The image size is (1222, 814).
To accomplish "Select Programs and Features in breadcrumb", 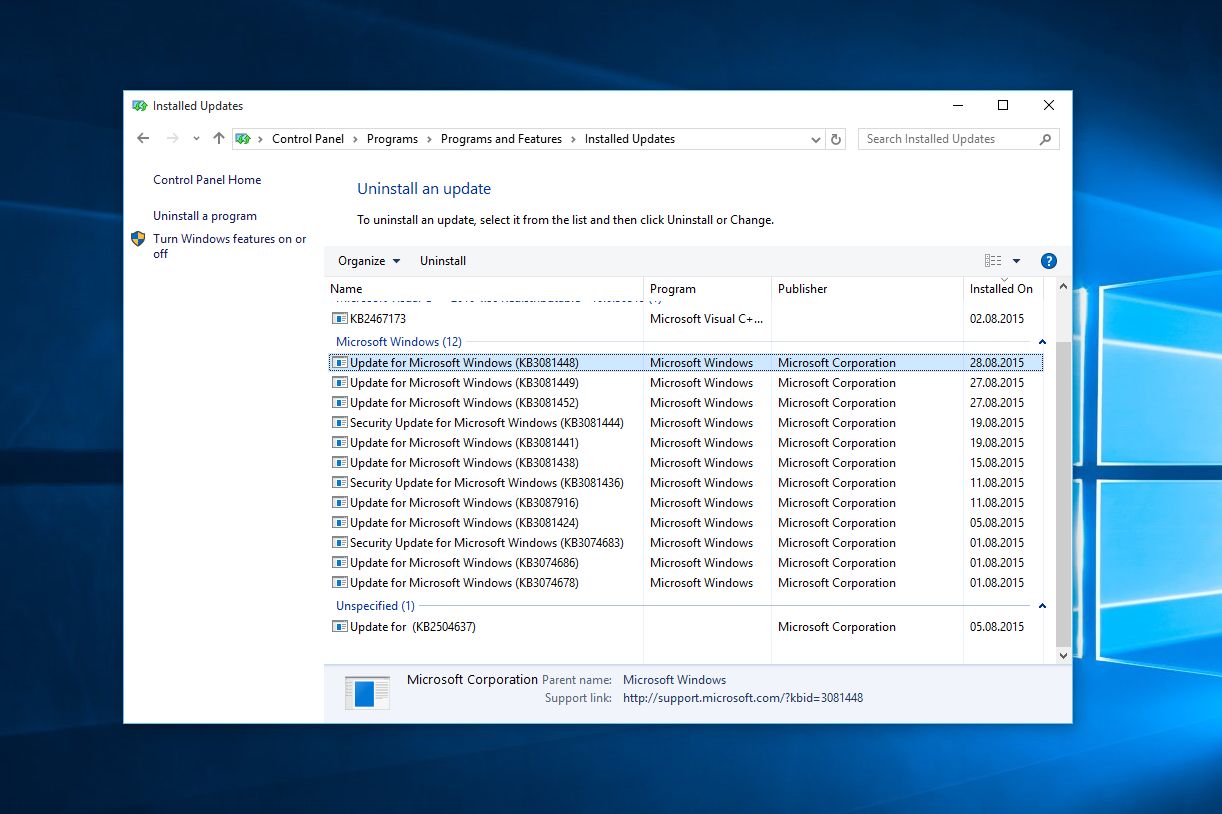I will pyautogui.click(x=501, y=139).
